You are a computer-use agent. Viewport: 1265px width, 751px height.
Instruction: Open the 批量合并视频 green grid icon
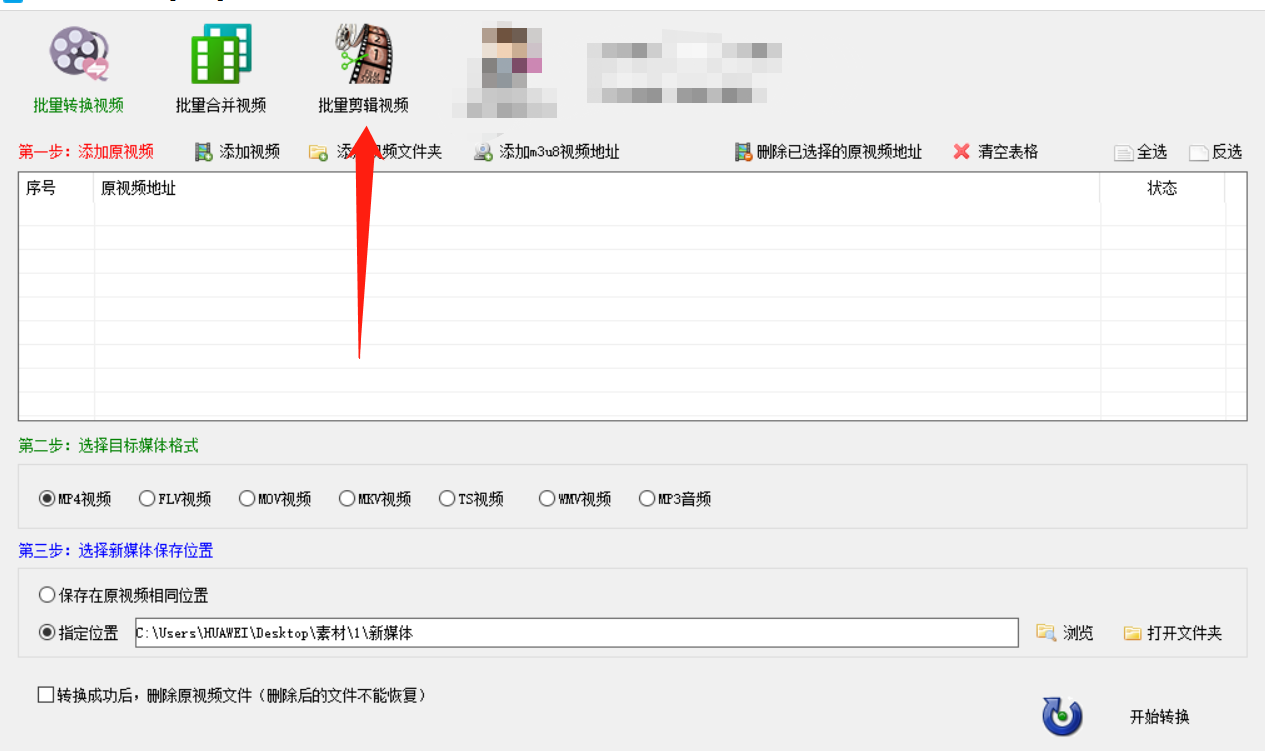[x=221, y=55]
